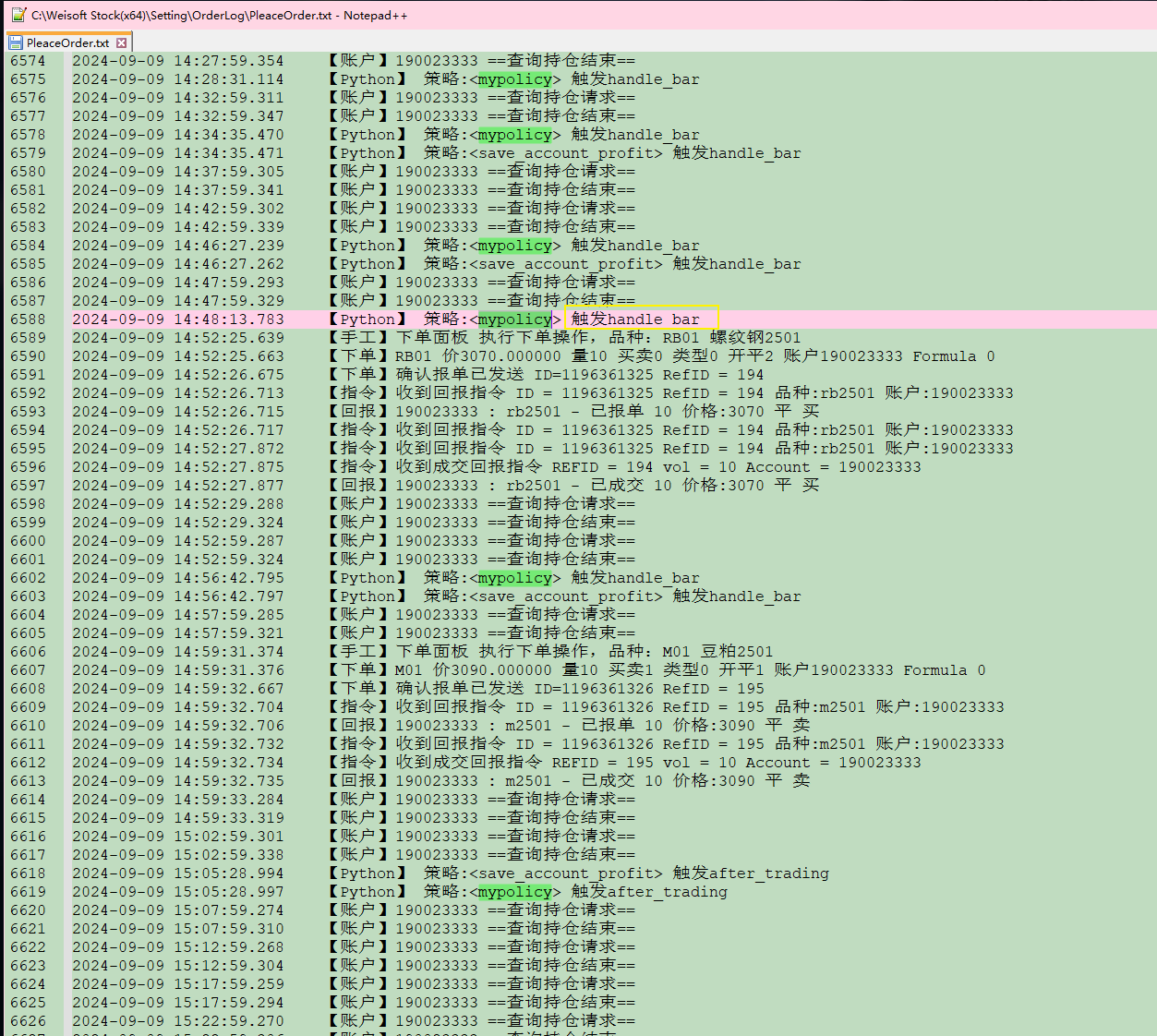The width and height of the screenshot is (1157, 1036).
Task: Click the save-state disk icon on PleaceOrder.txt tab
Action: coord(16,42)
